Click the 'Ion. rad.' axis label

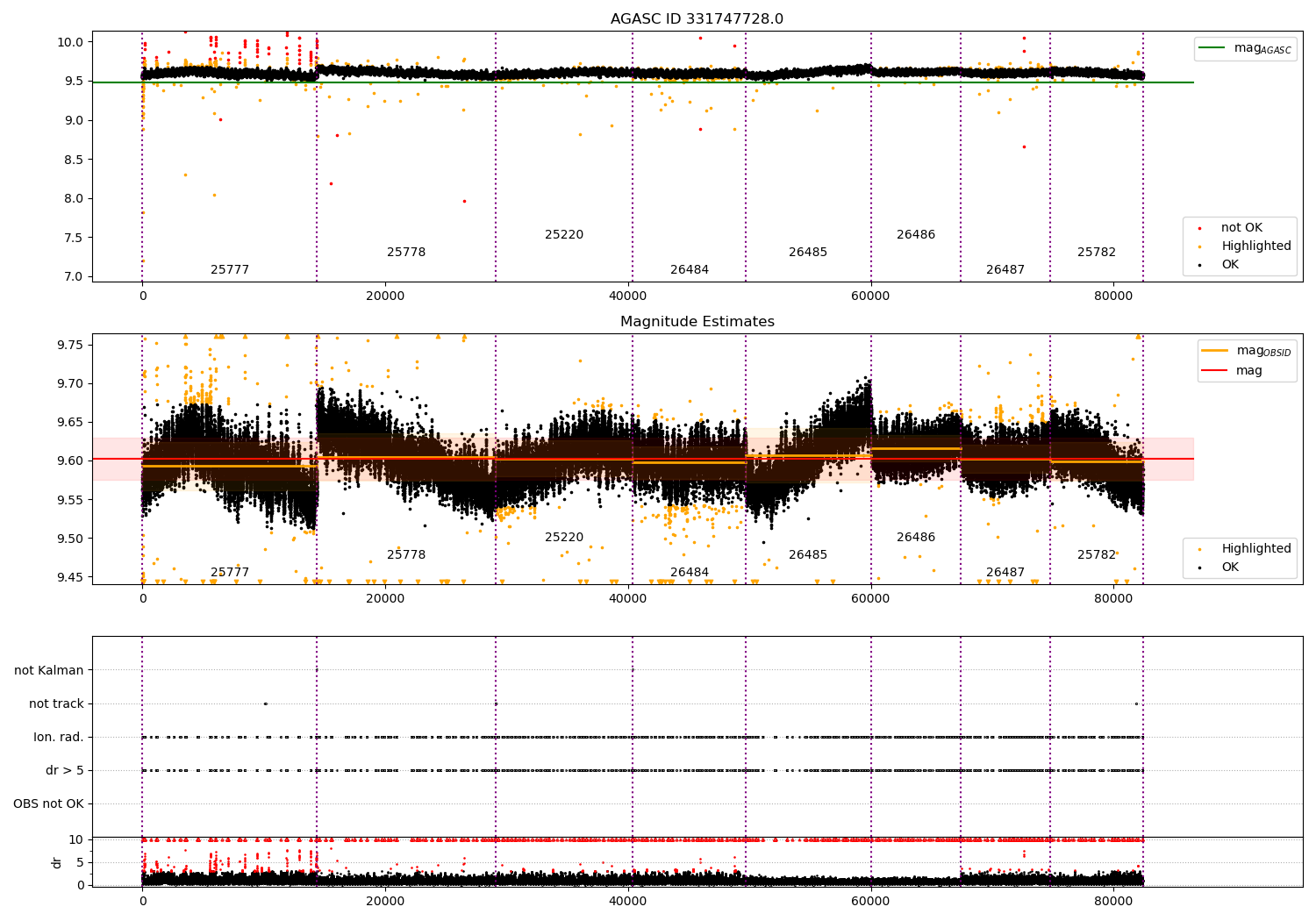coord(59,738)
